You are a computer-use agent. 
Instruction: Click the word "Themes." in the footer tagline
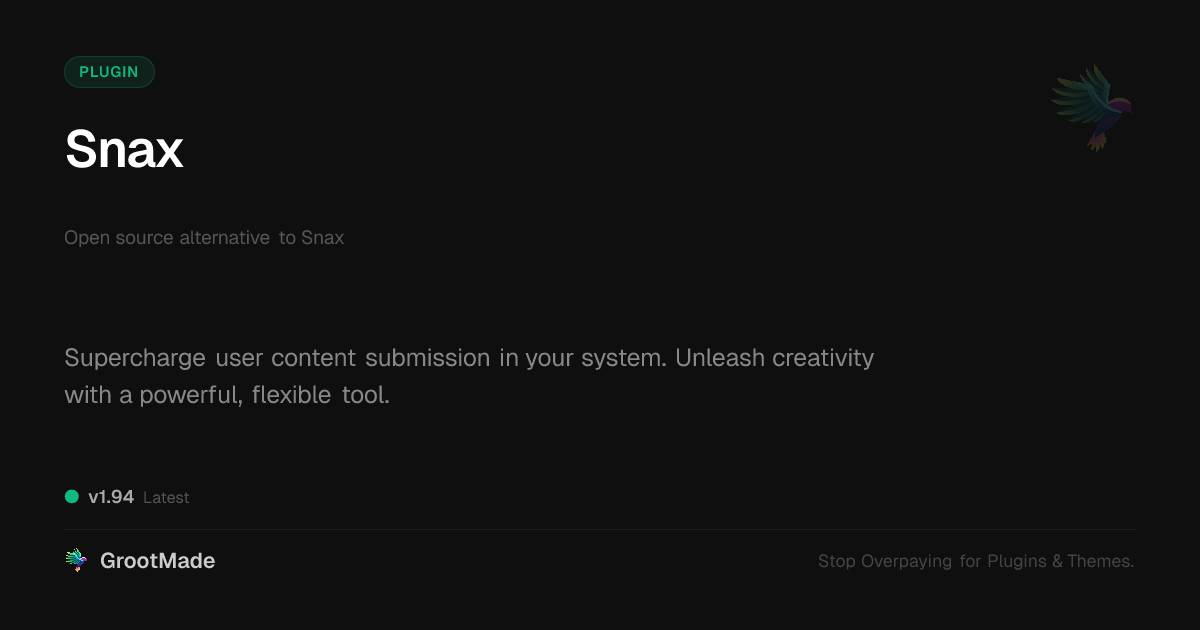click(1100, 561)
